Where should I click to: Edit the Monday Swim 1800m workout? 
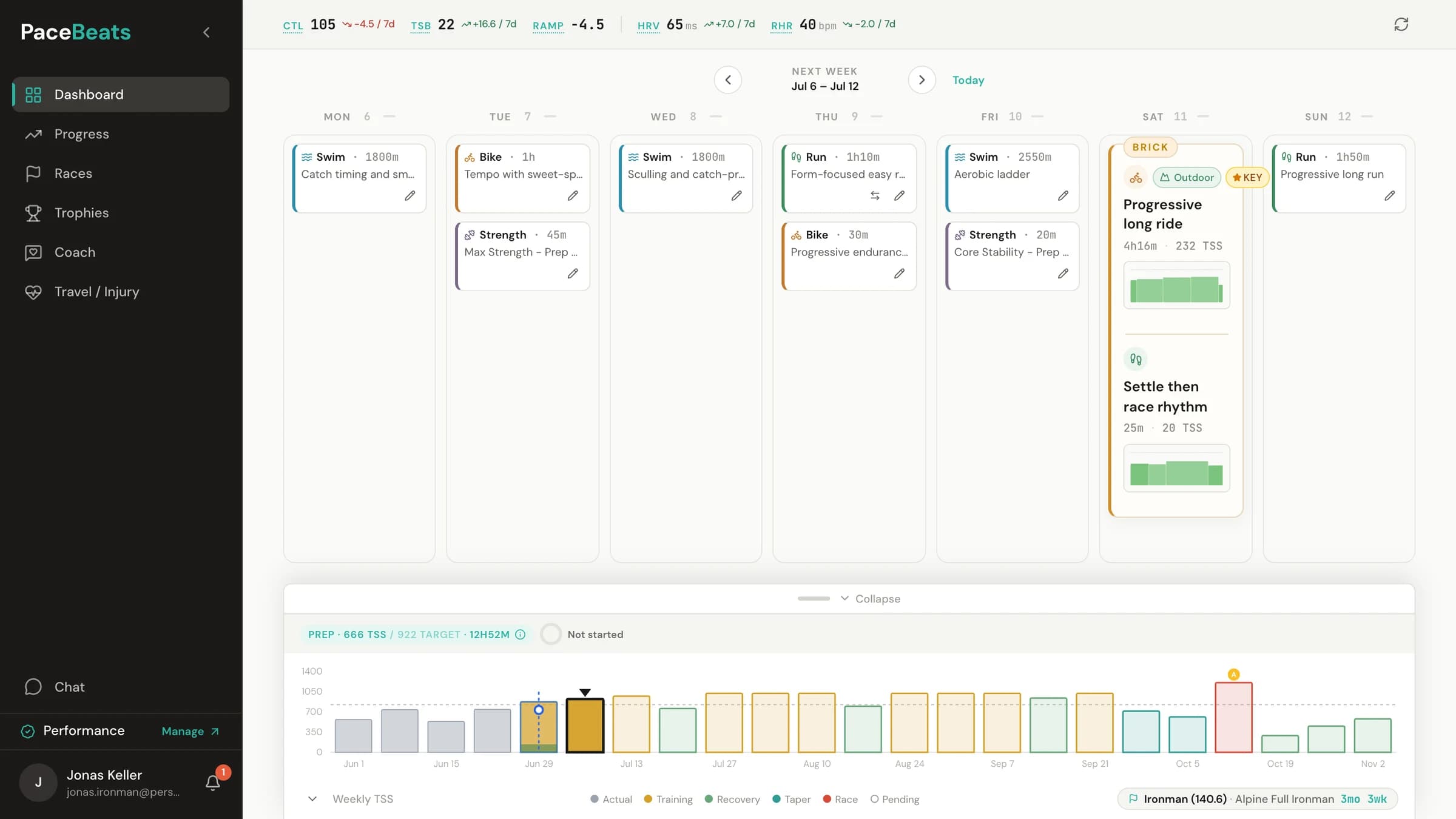410,195
